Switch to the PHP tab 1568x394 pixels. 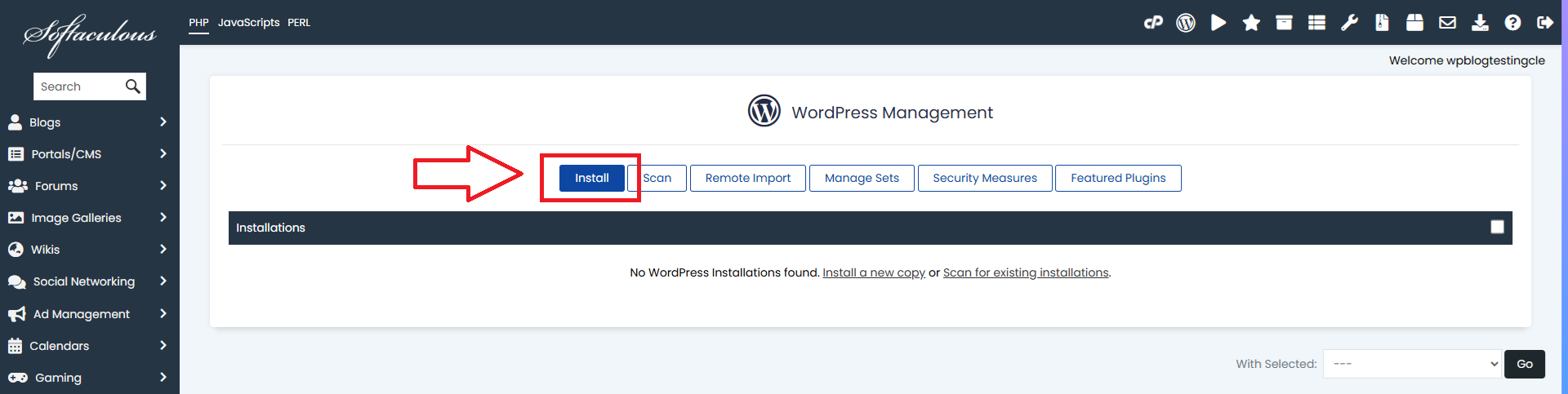pos(198,23)
